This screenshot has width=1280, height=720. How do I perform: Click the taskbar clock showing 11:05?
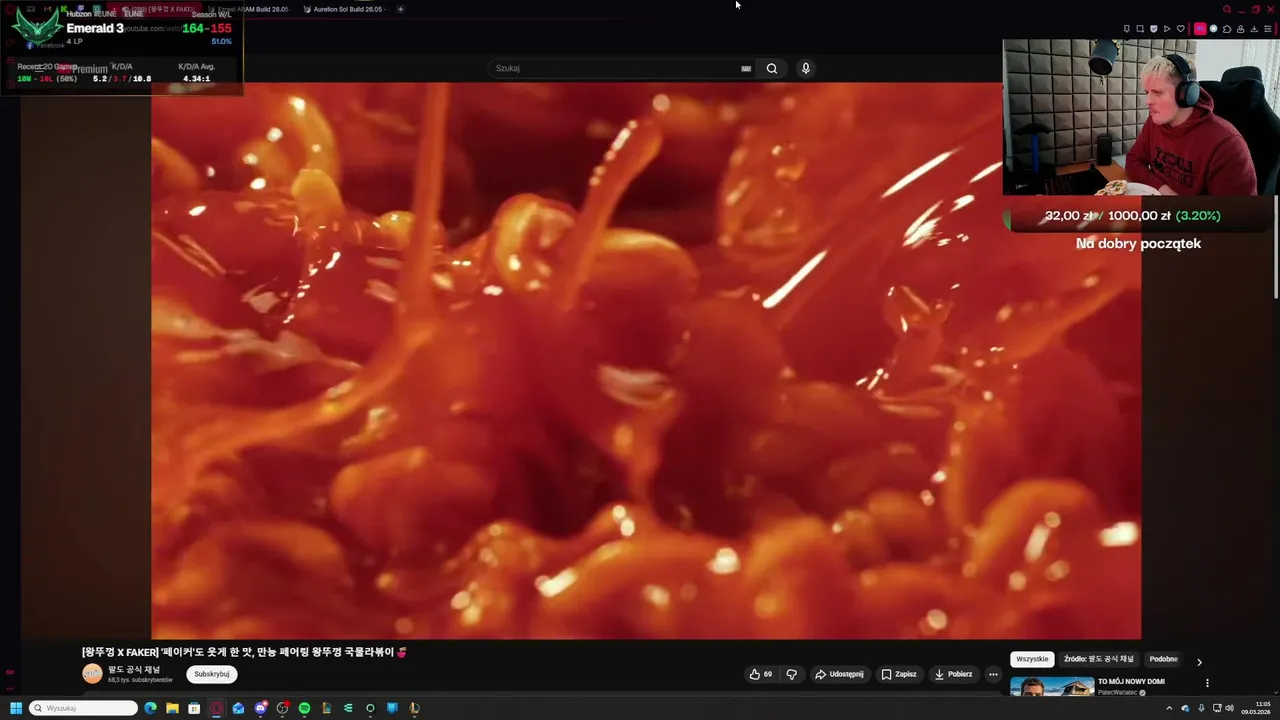click(1255, 708)
